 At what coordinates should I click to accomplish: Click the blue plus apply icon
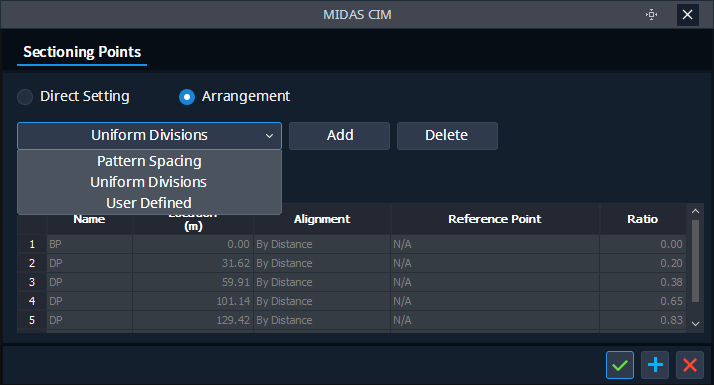point(655,365)
